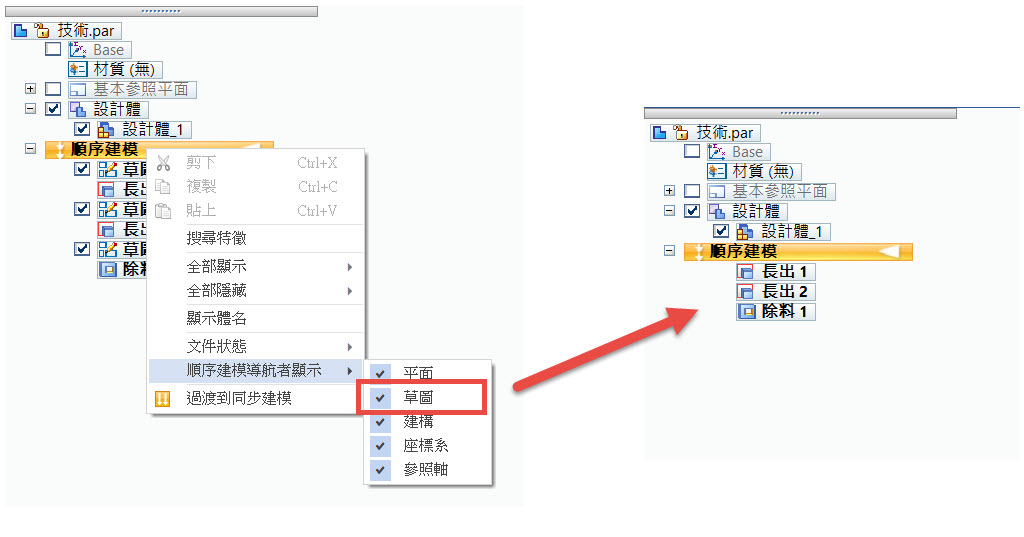Choose 過渡到同步建模 menu entry
The image size is (1024, 537).
(255, 399)
